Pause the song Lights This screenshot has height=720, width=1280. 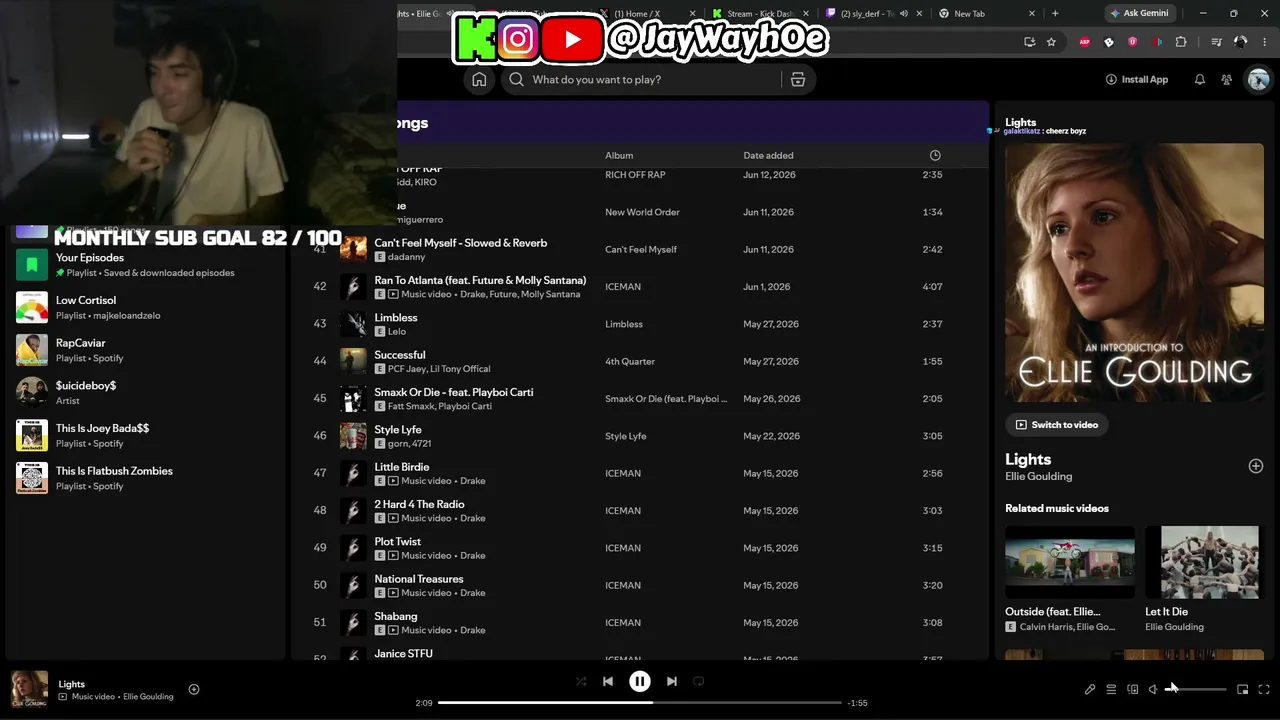coord(640,681)
